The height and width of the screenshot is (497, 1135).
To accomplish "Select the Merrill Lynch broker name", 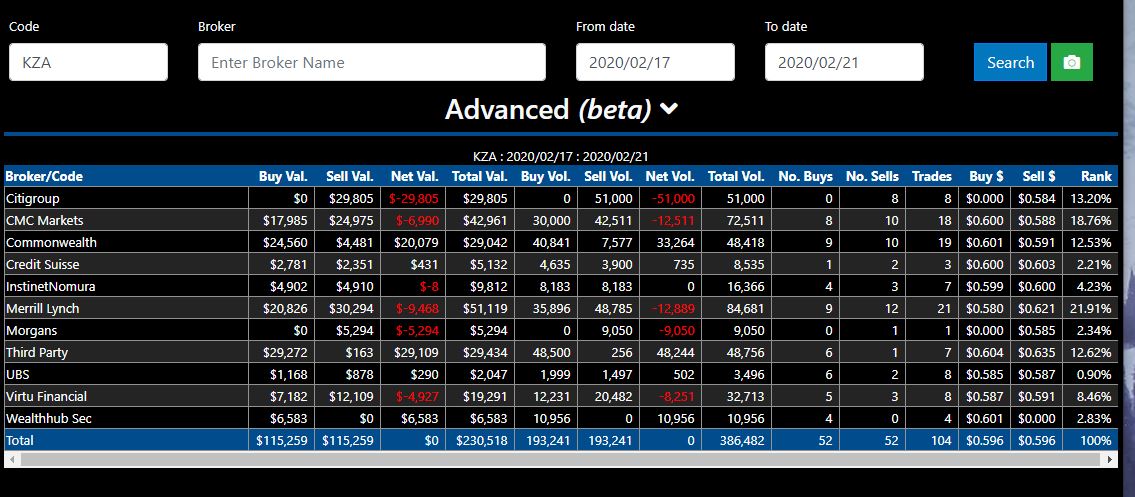I will [x=42, y=308].
